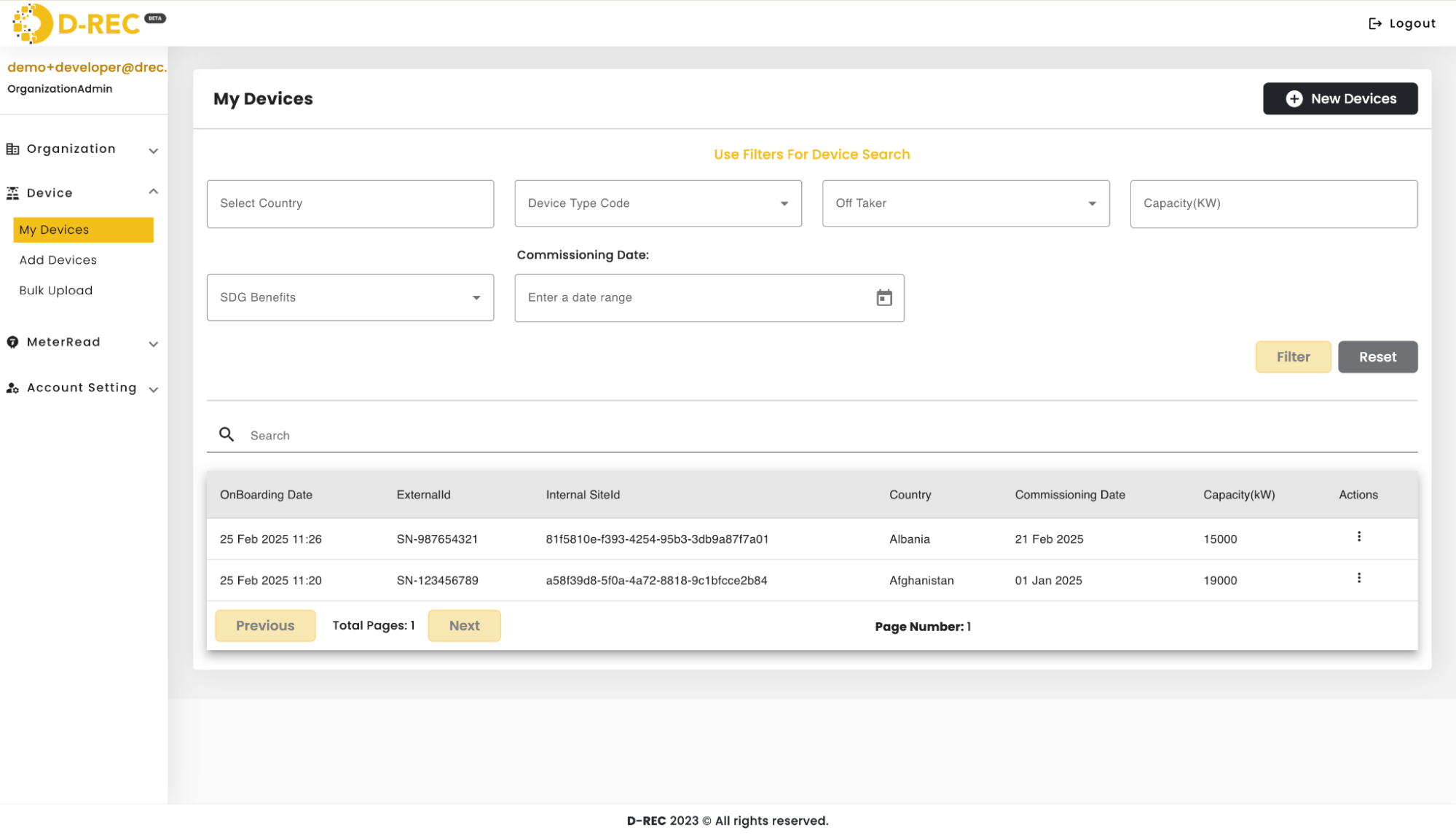Open the Organization menu item
The height and width of the screenshot is (838, 1456).
(83, 149)
